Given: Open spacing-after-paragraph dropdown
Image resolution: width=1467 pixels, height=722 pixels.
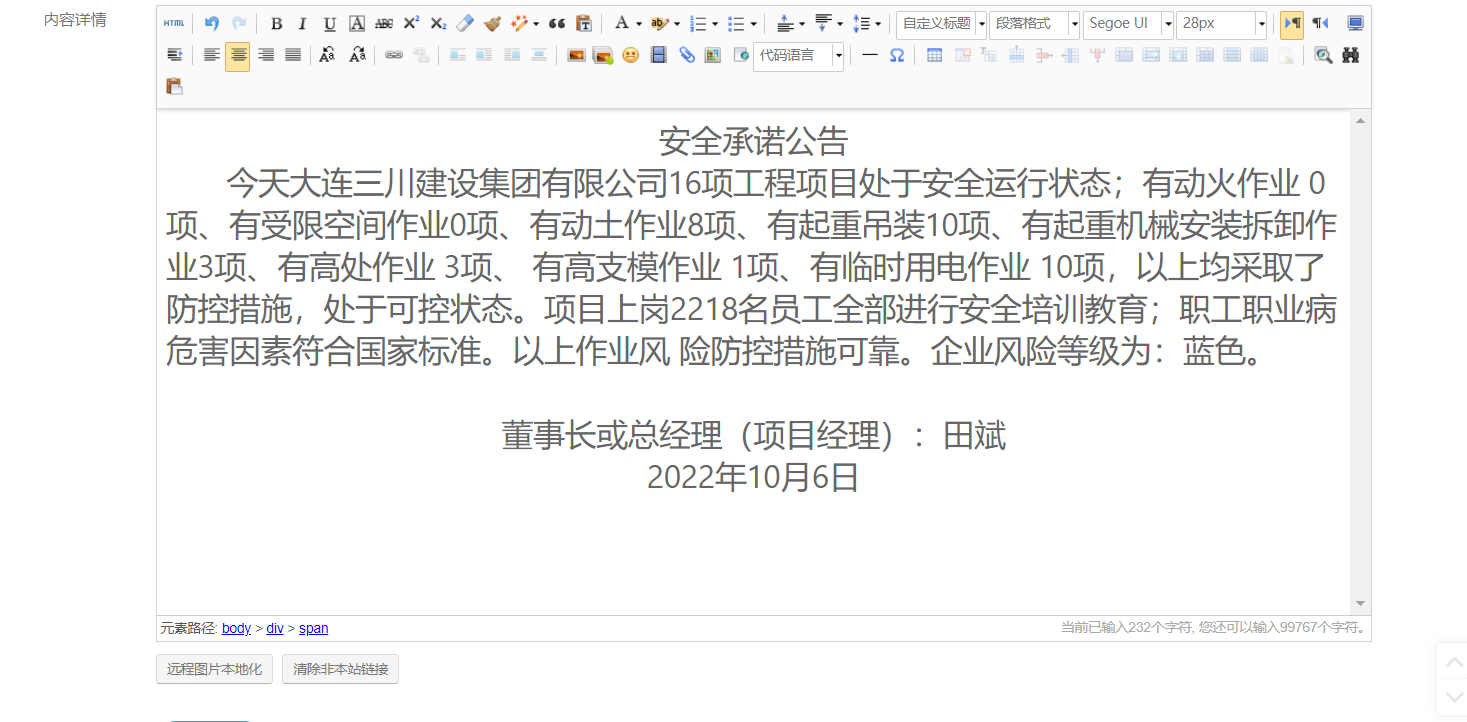Looking at the screenshot, I should (840, 24).
